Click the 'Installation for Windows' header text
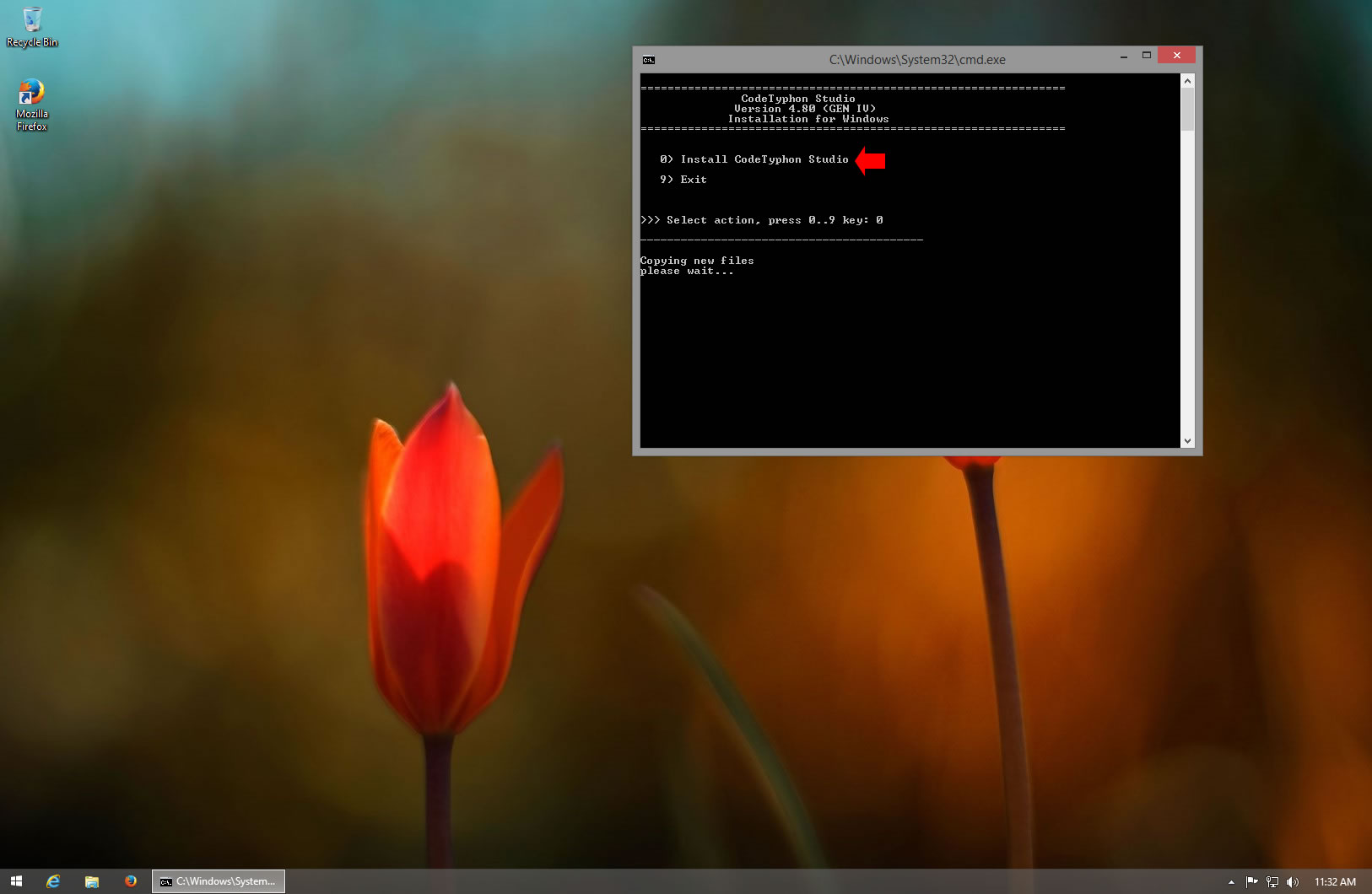The width and height of the screenshot is (1372, 894). 808,119
